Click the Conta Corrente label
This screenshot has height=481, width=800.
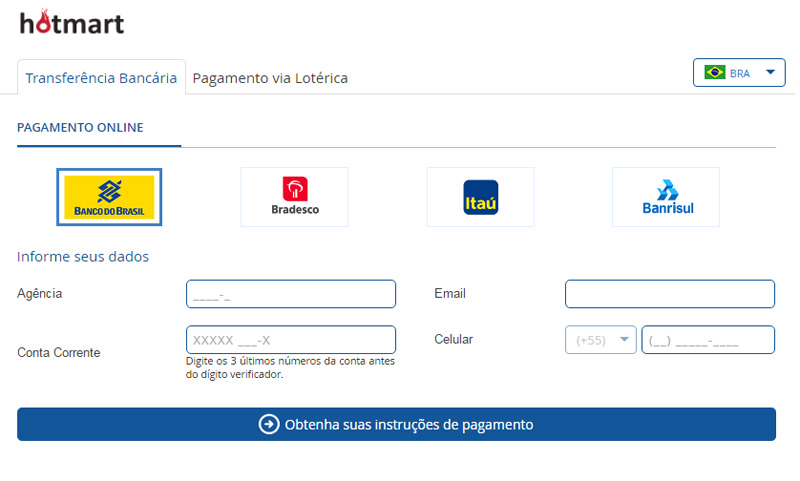[59, 352]
